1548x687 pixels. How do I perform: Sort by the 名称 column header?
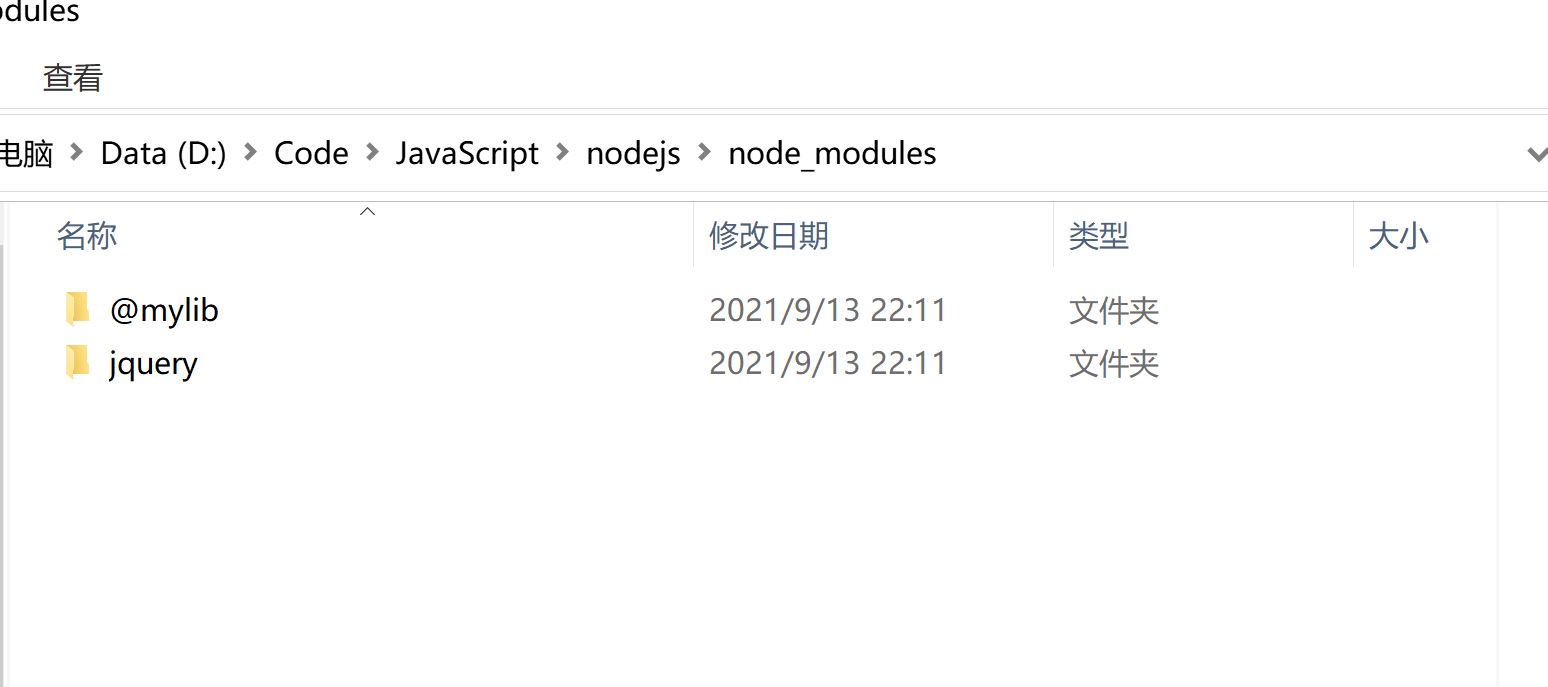[x=87, y=236]
